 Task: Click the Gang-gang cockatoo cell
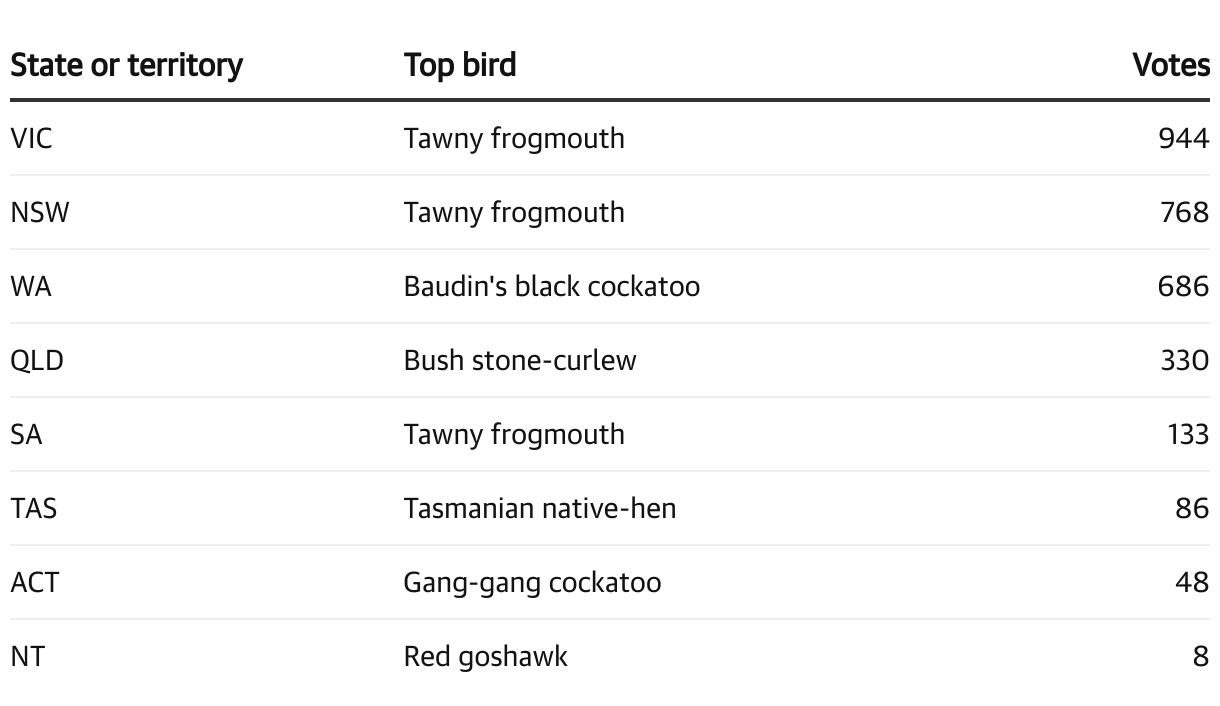coord(532,582)
